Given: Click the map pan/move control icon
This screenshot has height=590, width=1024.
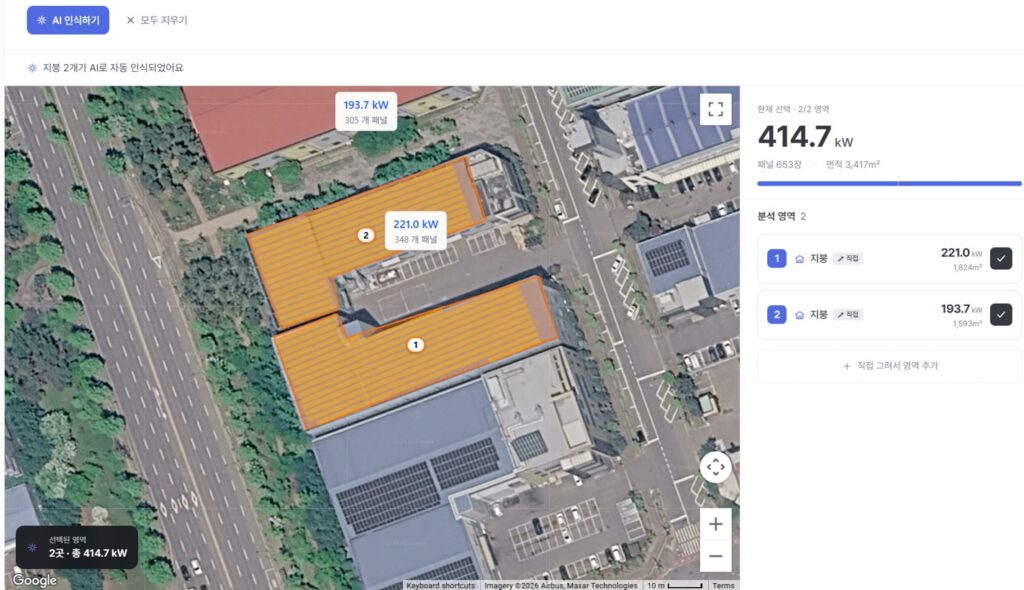Looking at the screenshot, I should pos(716,467).
